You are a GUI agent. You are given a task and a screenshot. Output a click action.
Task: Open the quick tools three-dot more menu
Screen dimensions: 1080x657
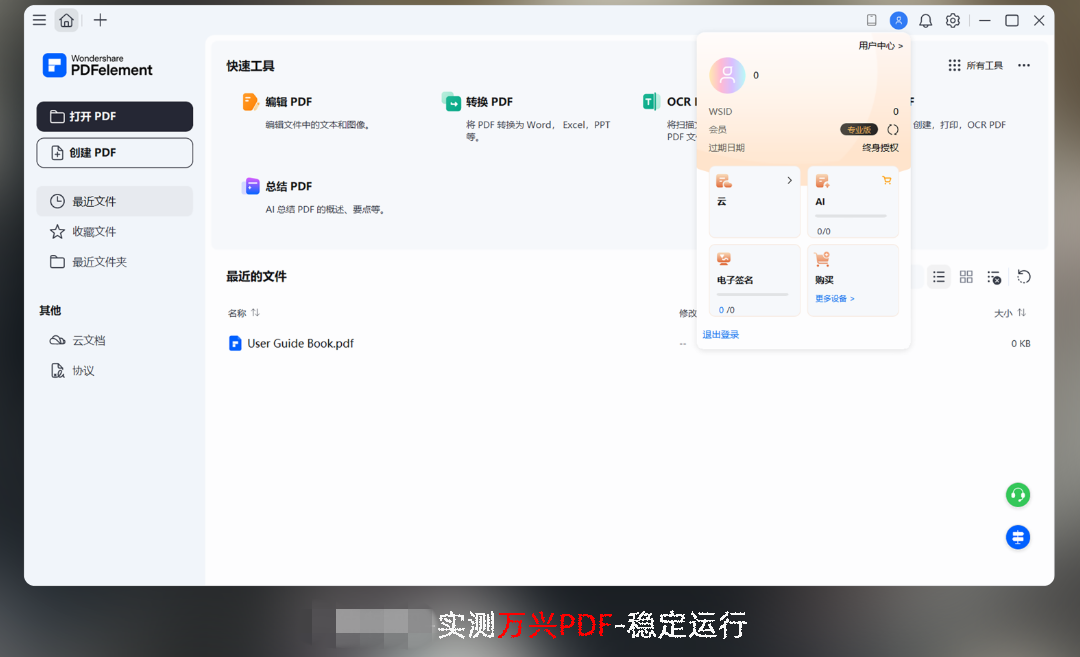(1024, 65)
